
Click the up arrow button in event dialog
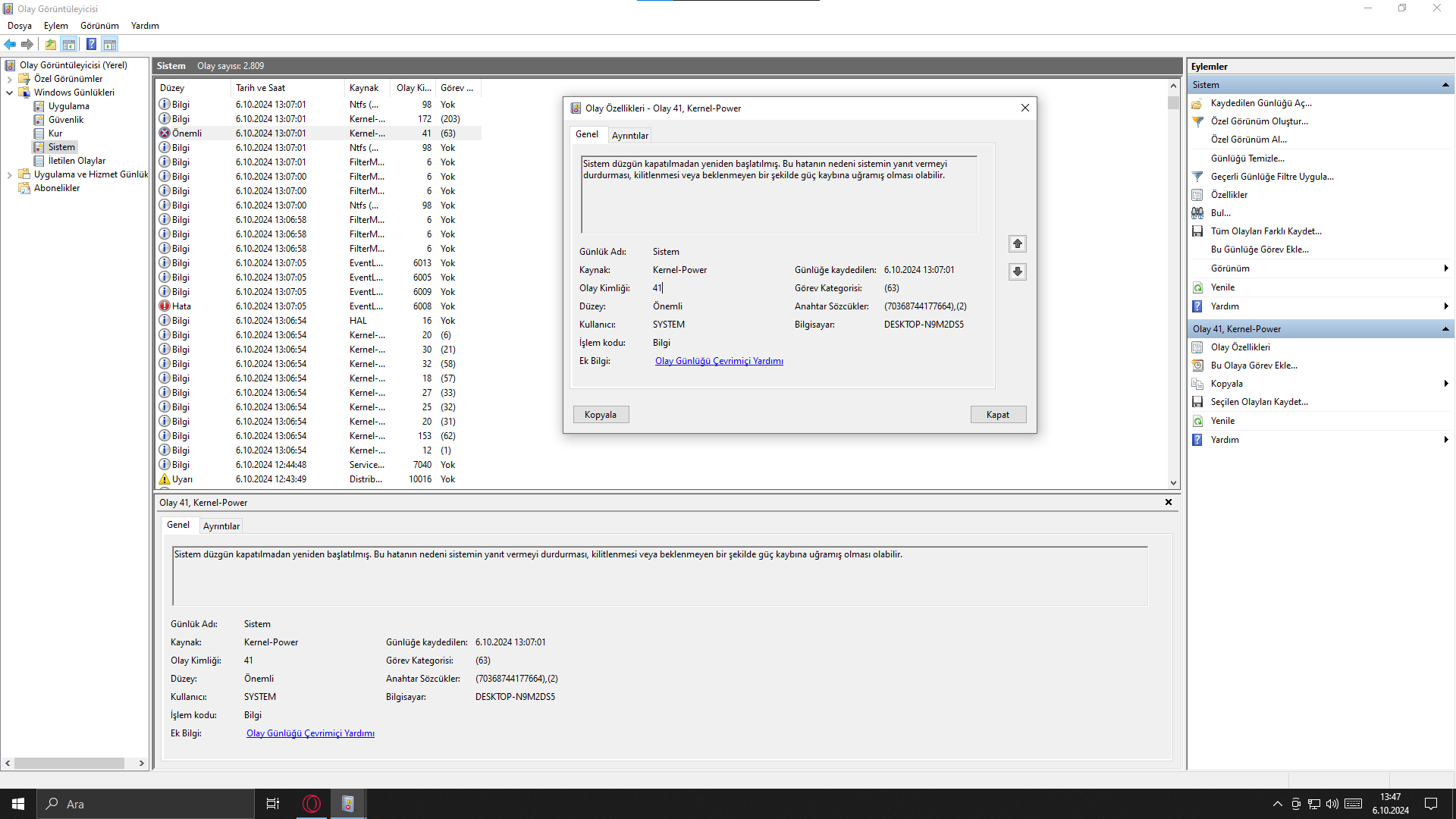click(x=1018, y=243)
